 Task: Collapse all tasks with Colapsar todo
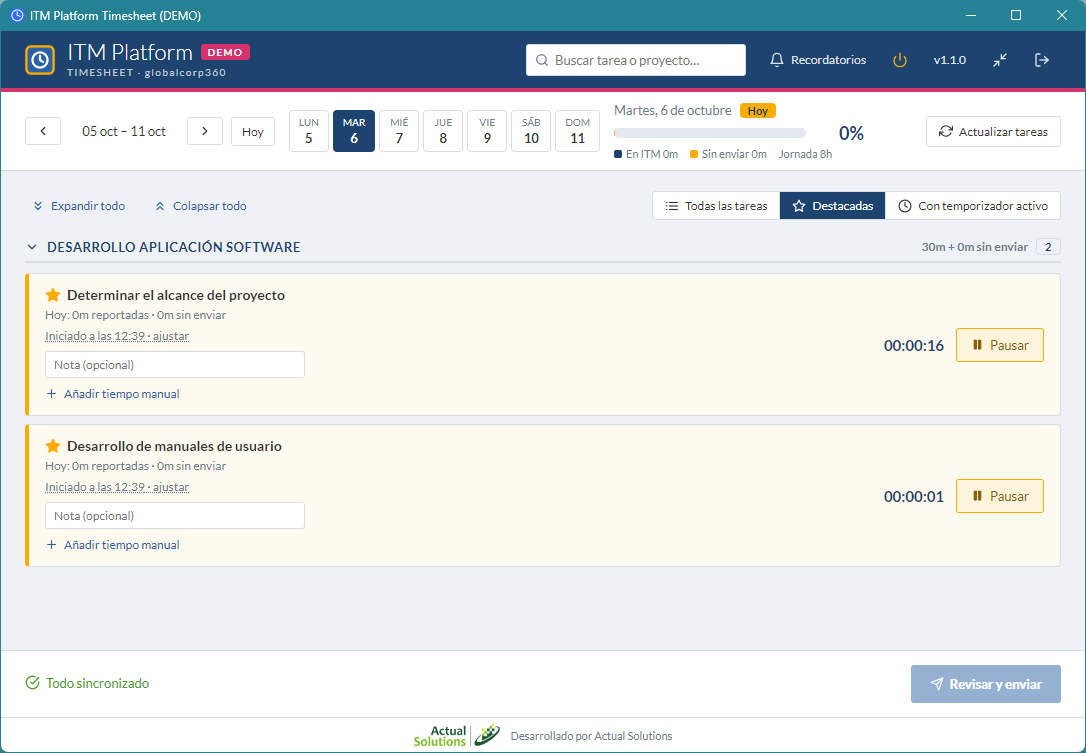201,206
